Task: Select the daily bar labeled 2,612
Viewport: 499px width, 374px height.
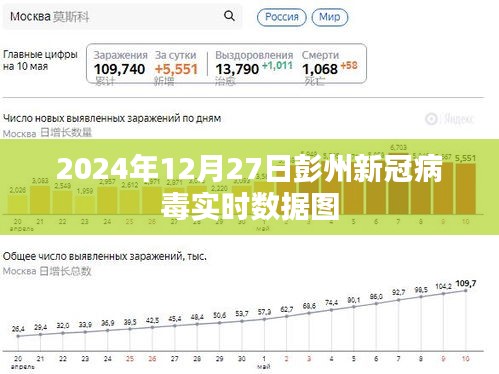Action: click(x=130, y=202)
